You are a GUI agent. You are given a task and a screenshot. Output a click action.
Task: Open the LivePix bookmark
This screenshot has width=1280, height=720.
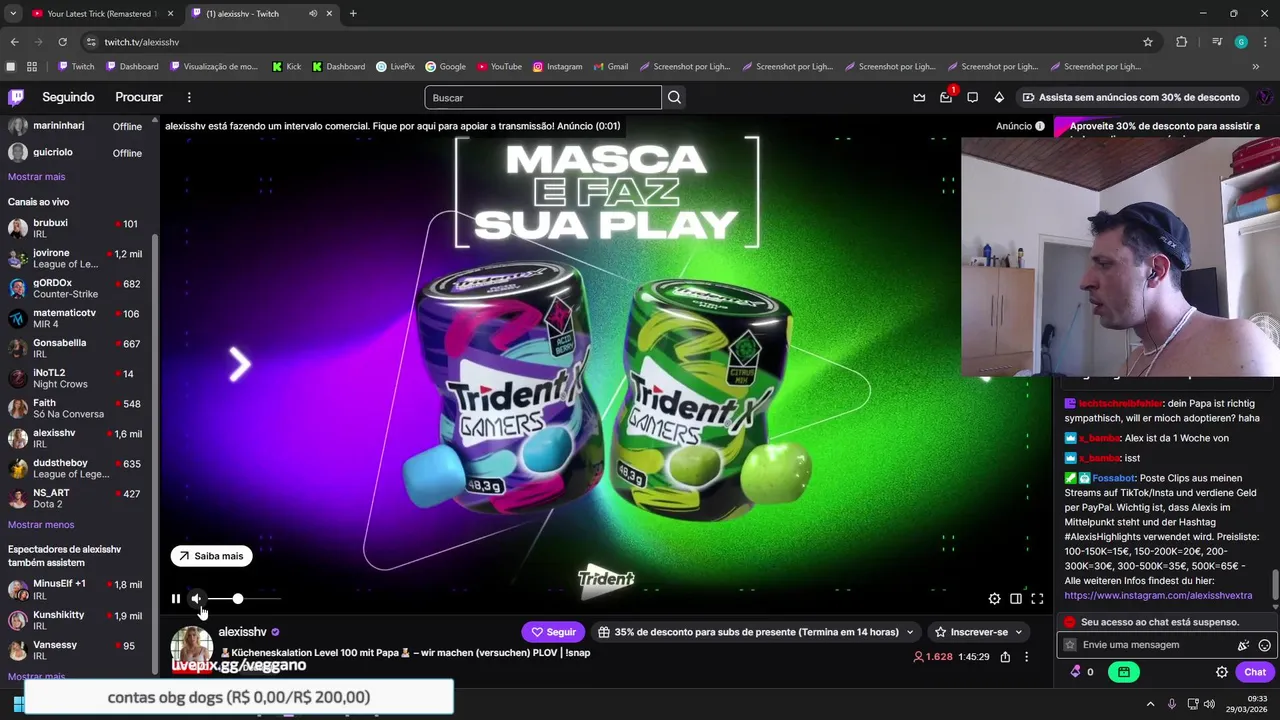[395, 67]
